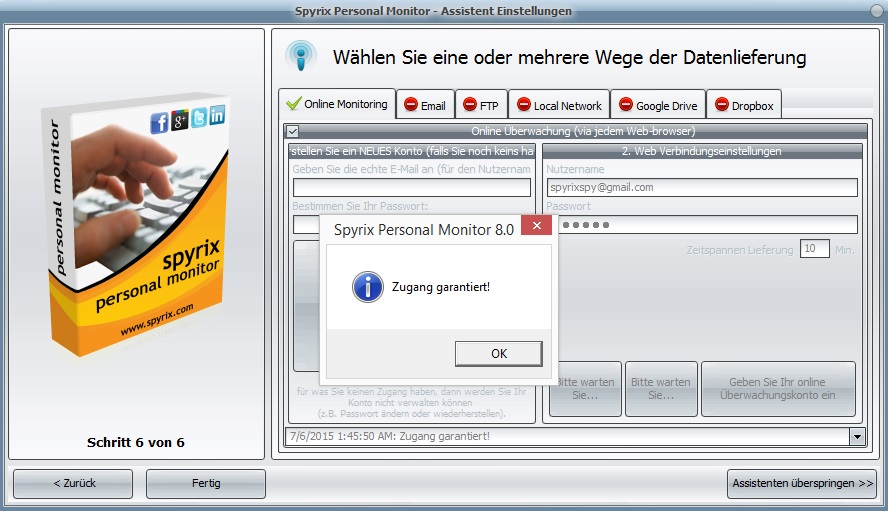
Task: Click the red icon on Google Drive tab
Action: tap(625, 105)
